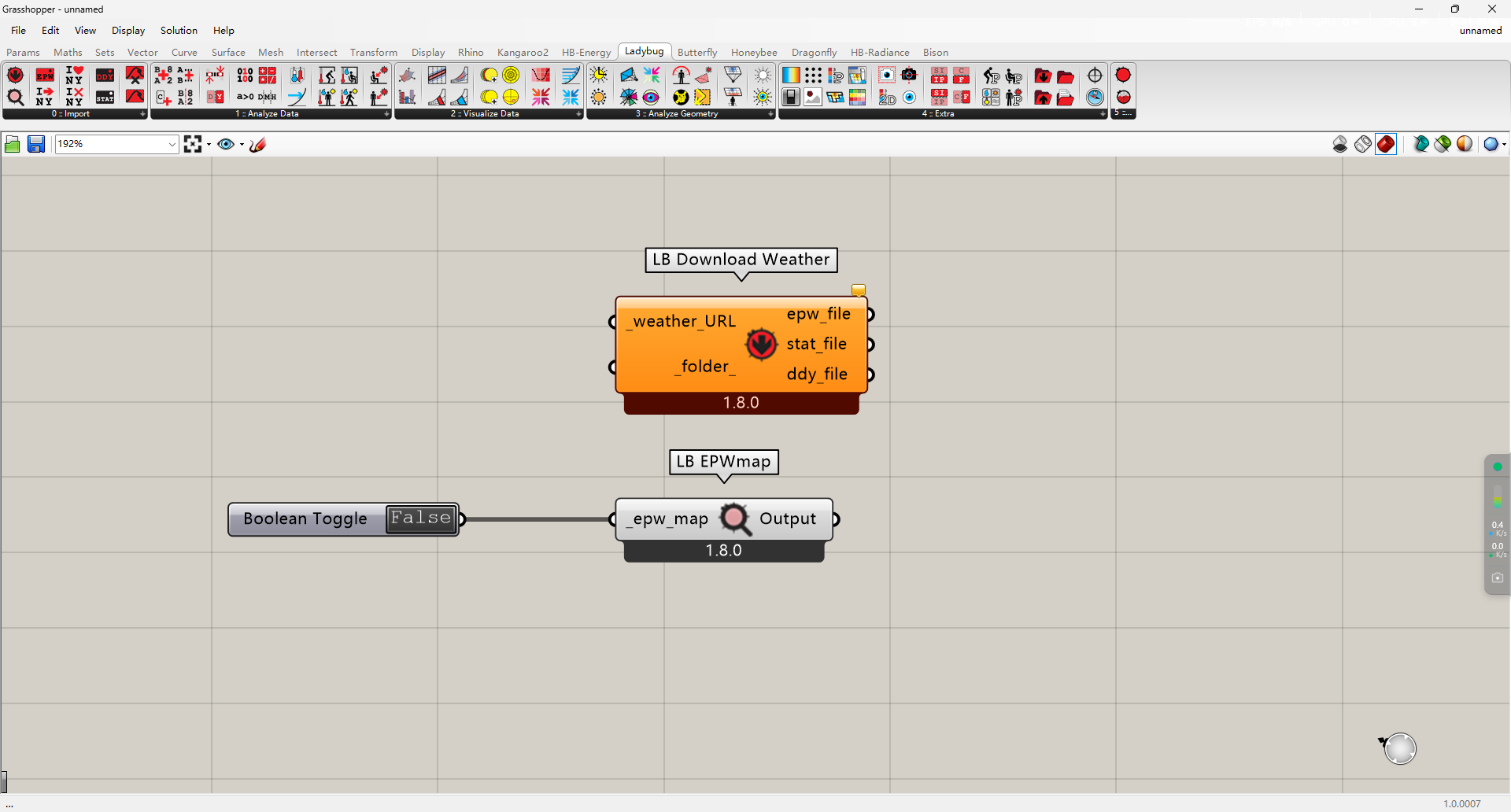1511x812 pixels.
Task: Enable shaded red cylinder preview mode
Action: (x=1386, y=144)
